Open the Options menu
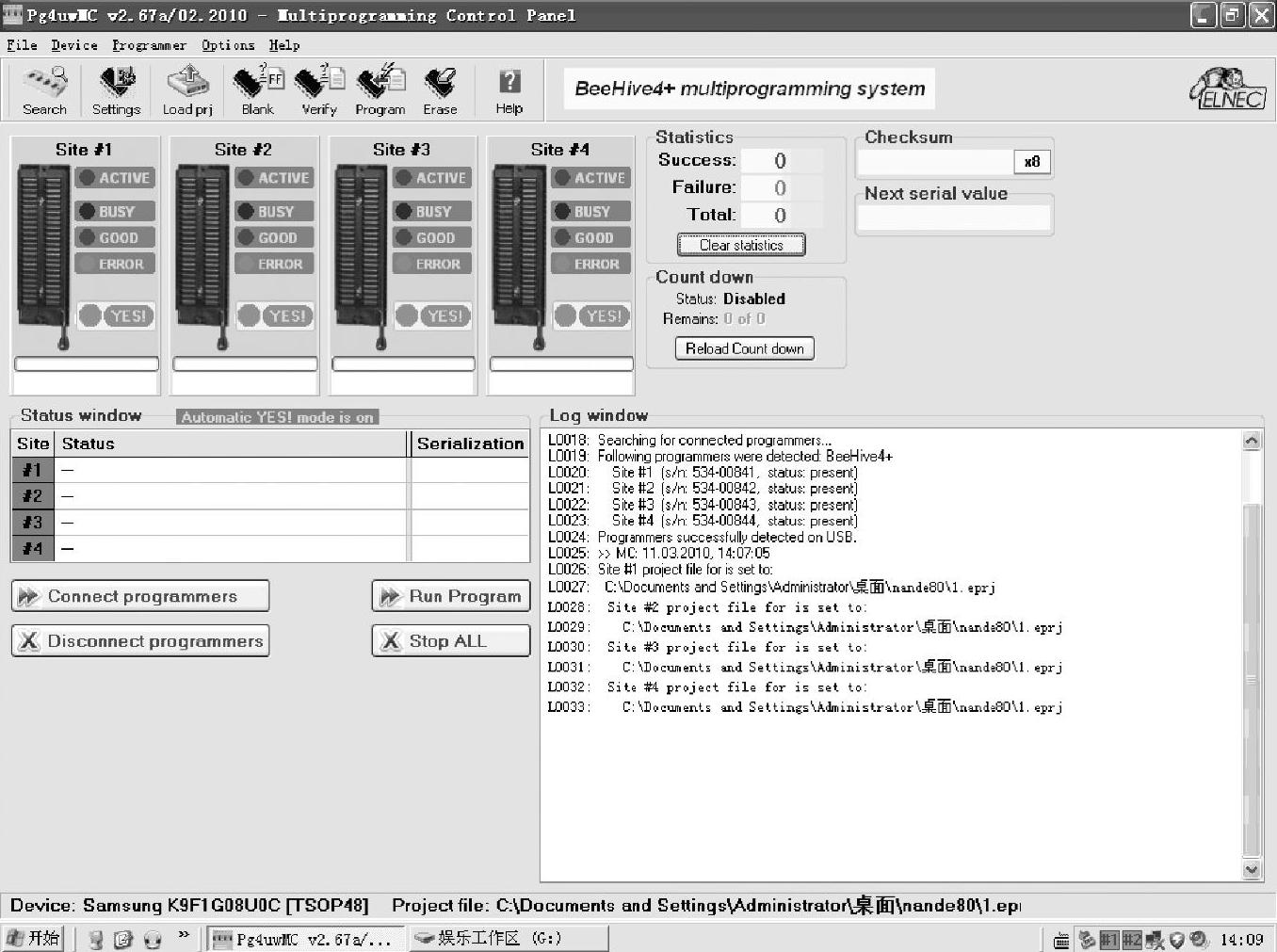 (x=228, y=45)
